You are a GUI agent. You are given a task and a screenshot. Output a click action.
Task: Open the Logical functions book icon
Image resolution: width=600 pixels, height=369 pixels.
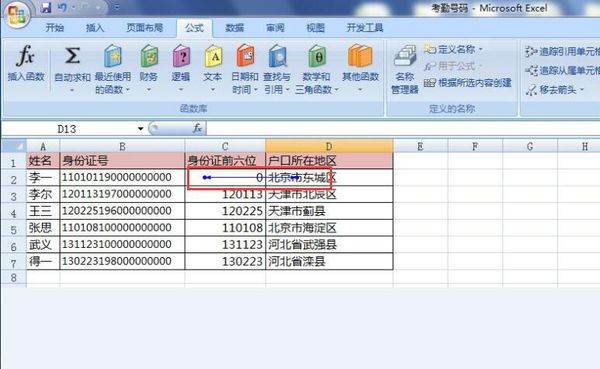pos(181,56)
